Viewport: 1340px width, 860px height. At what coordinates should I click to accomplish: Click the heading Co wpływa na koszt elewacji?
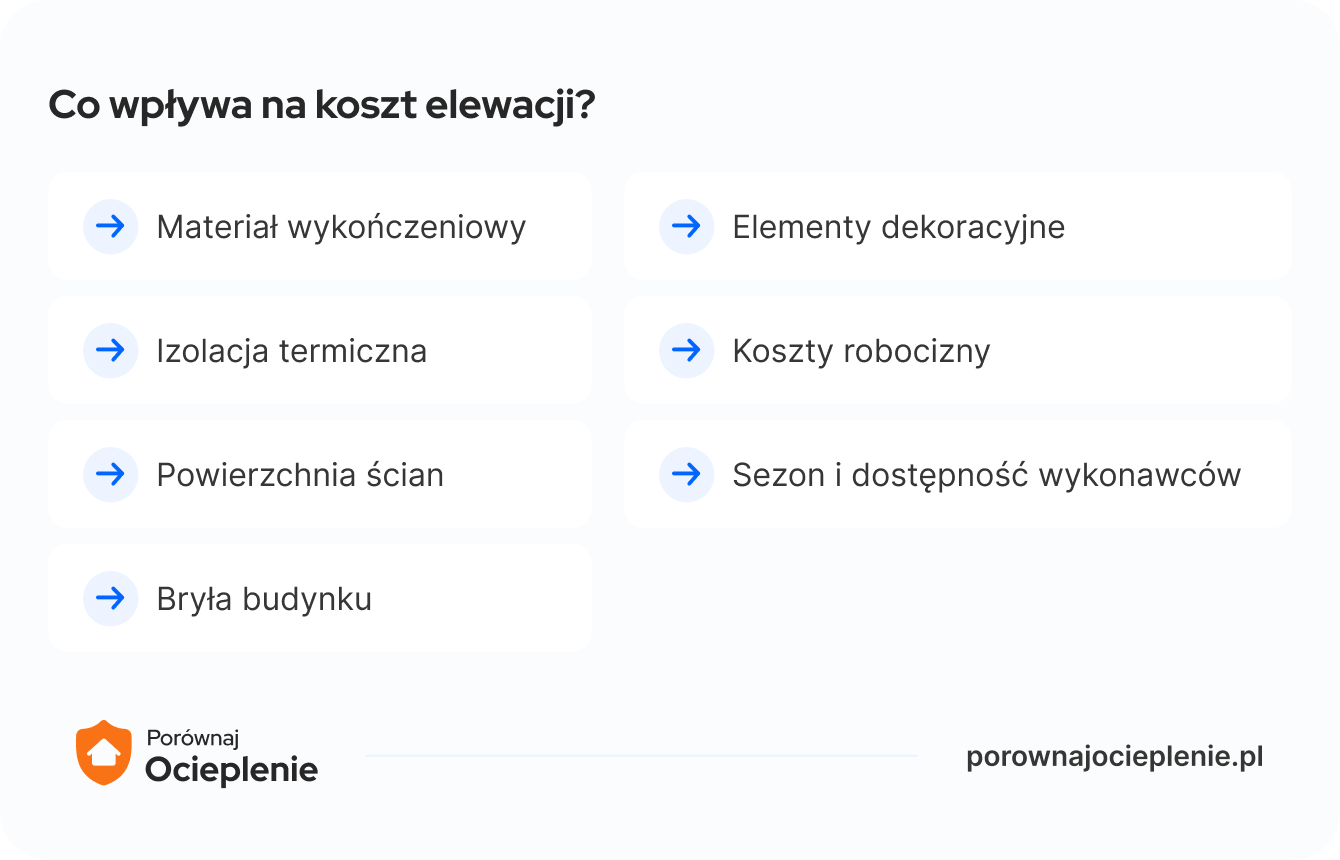322,106
